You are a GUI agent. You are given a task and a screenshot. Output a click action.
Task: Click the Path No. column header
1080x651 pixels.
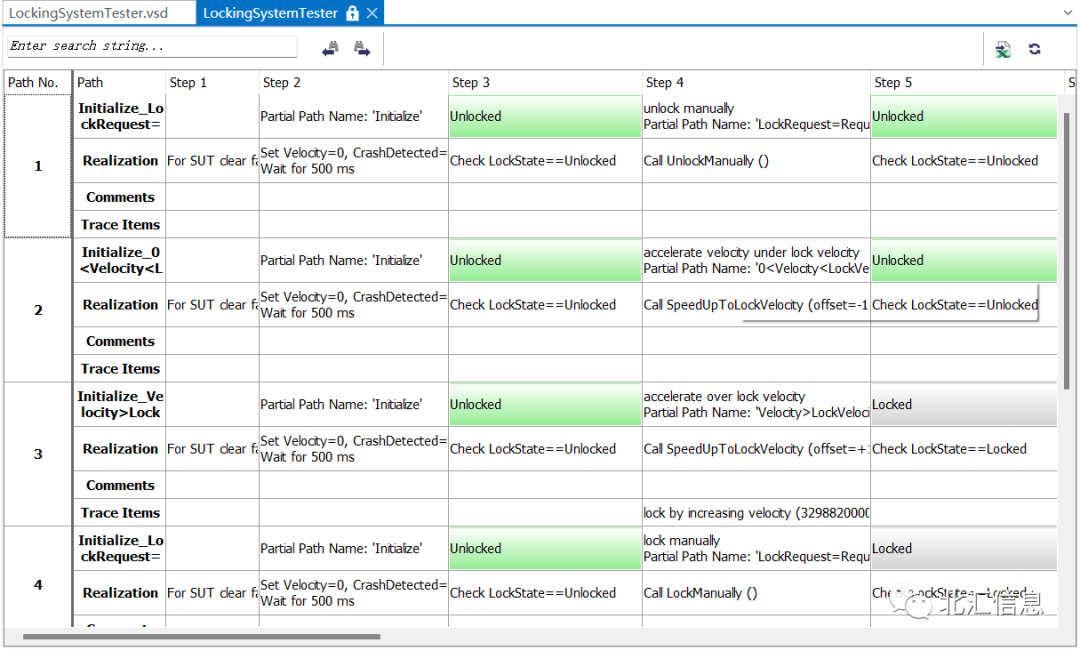34,82
